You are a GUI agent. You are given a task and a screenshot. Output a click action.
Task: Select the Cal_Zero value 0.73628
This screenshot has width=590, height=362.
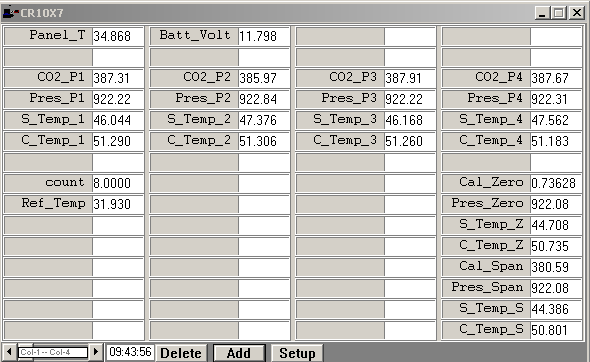pos(556,183)
